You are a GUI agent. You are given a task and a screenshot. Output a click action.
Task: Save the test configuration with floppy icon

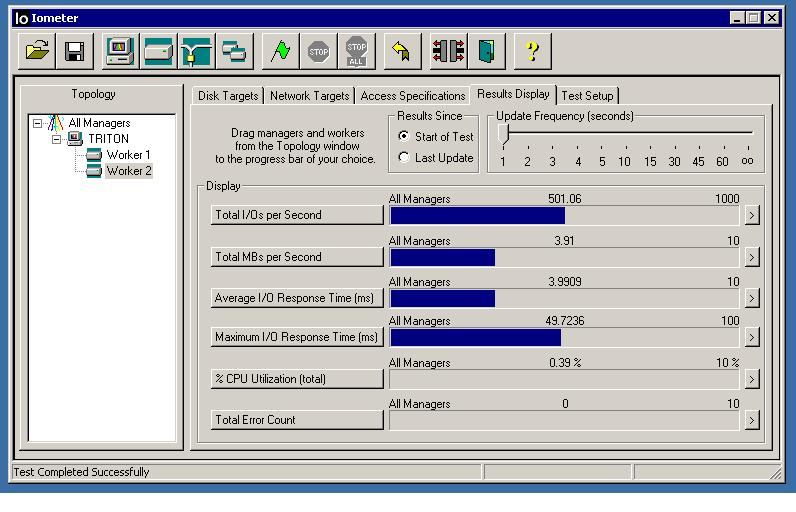coord(75,51)
